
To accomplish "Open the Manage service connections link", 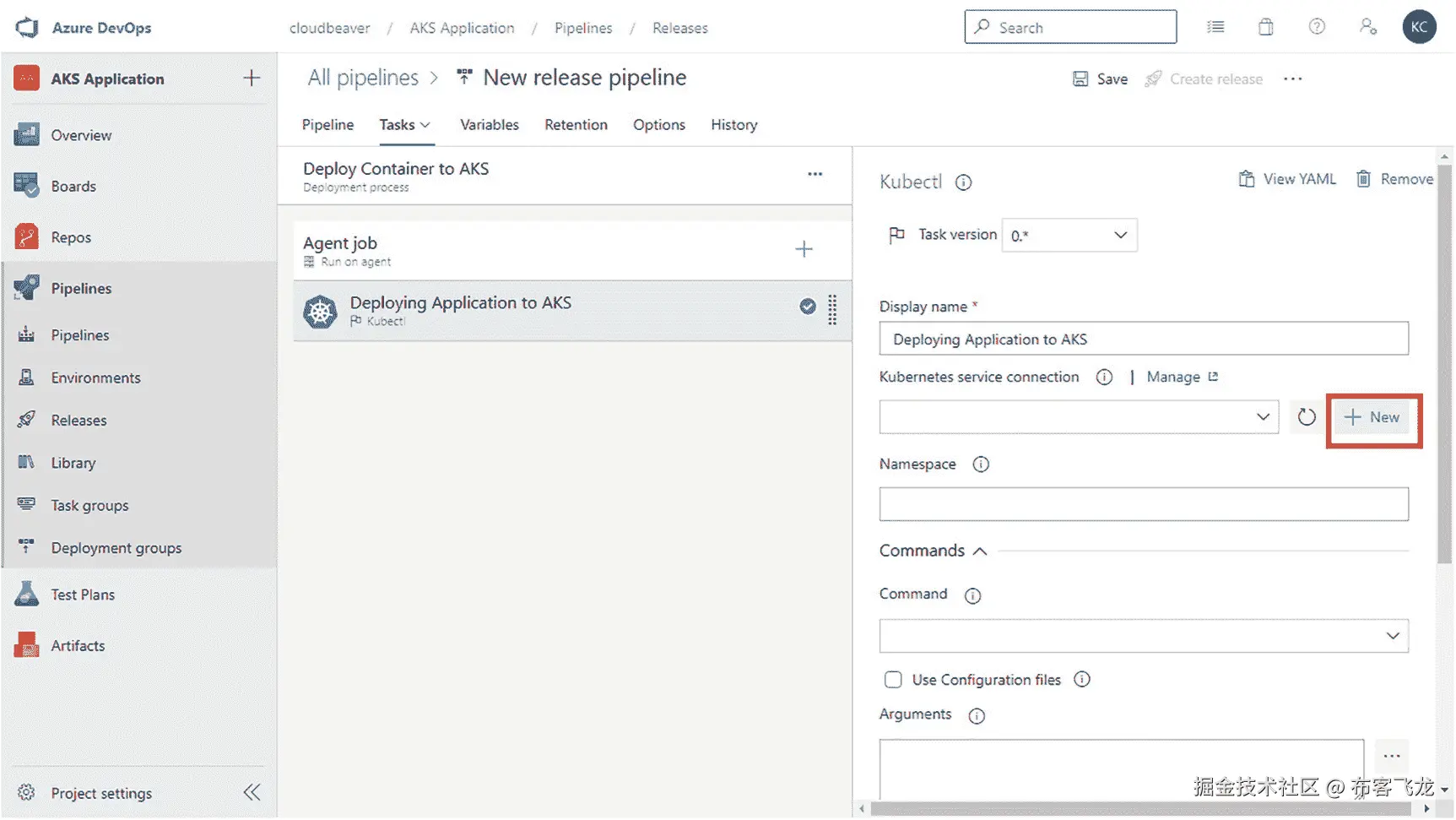I will pyautogui.click(x=1181, y=377).
